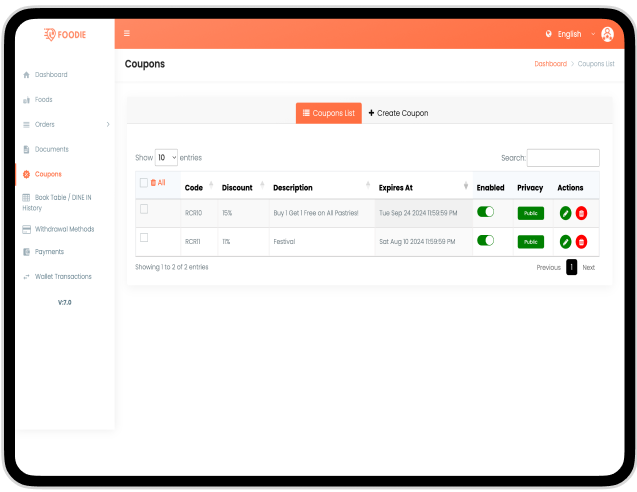637x492 pixels.
Task: Disable the RCR10 coupon enabled toggle
Action: pos(486,212)
